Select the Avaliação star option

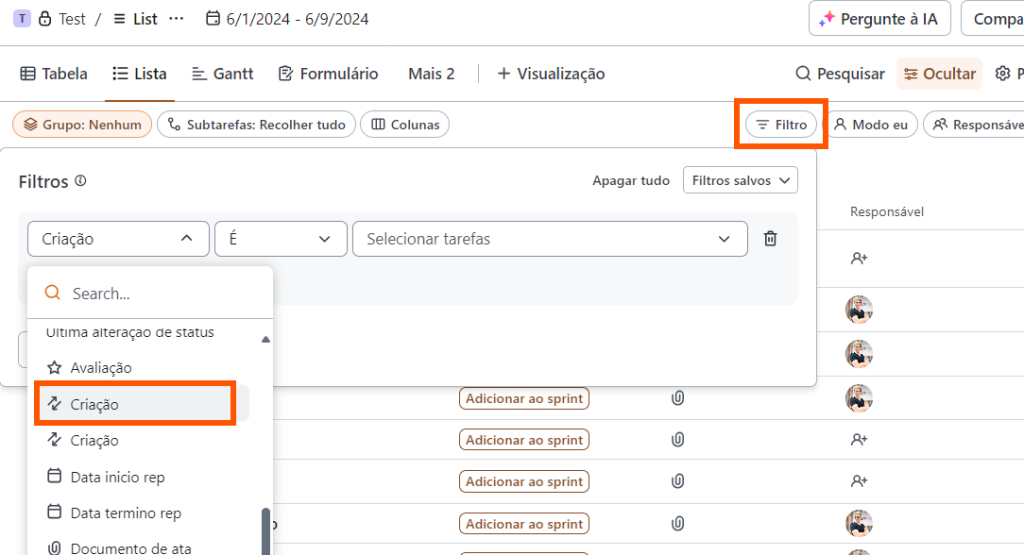tap(100, 368)
